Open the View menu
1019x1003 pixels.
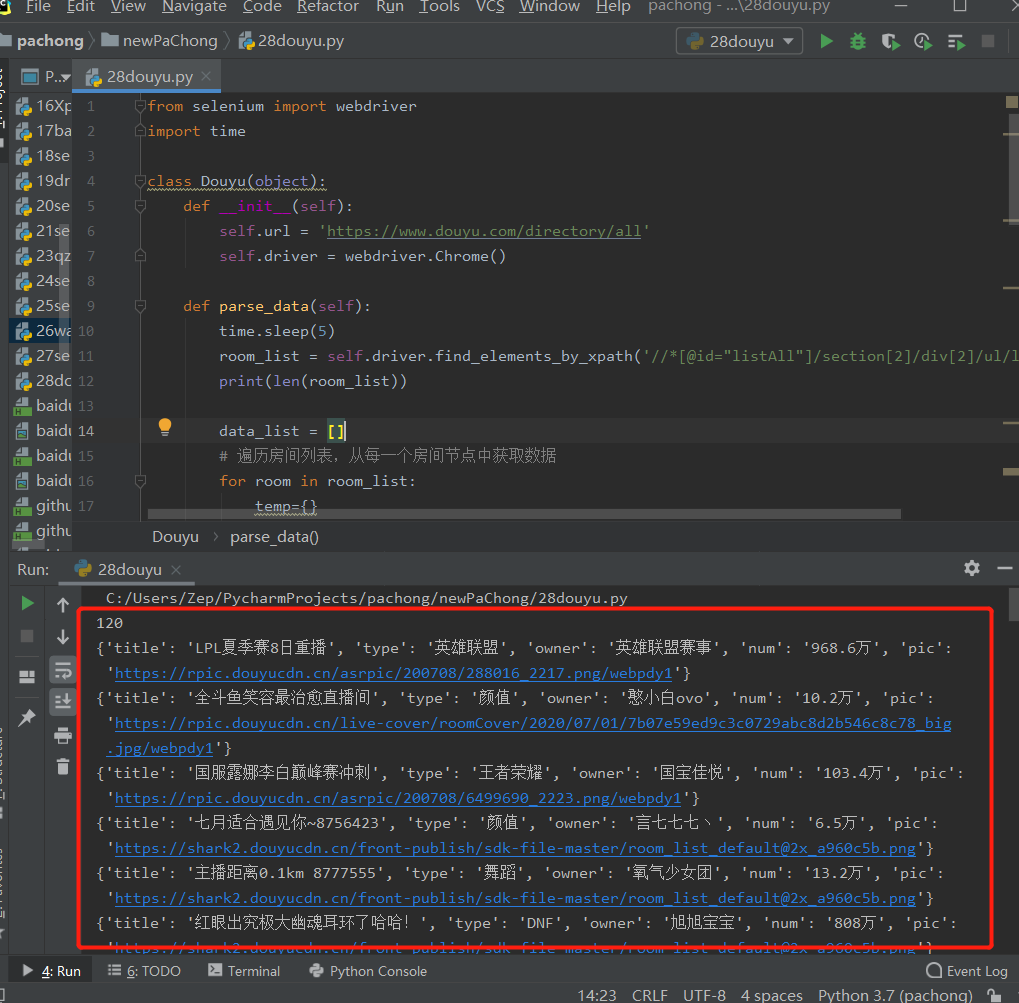coord(128,7)
